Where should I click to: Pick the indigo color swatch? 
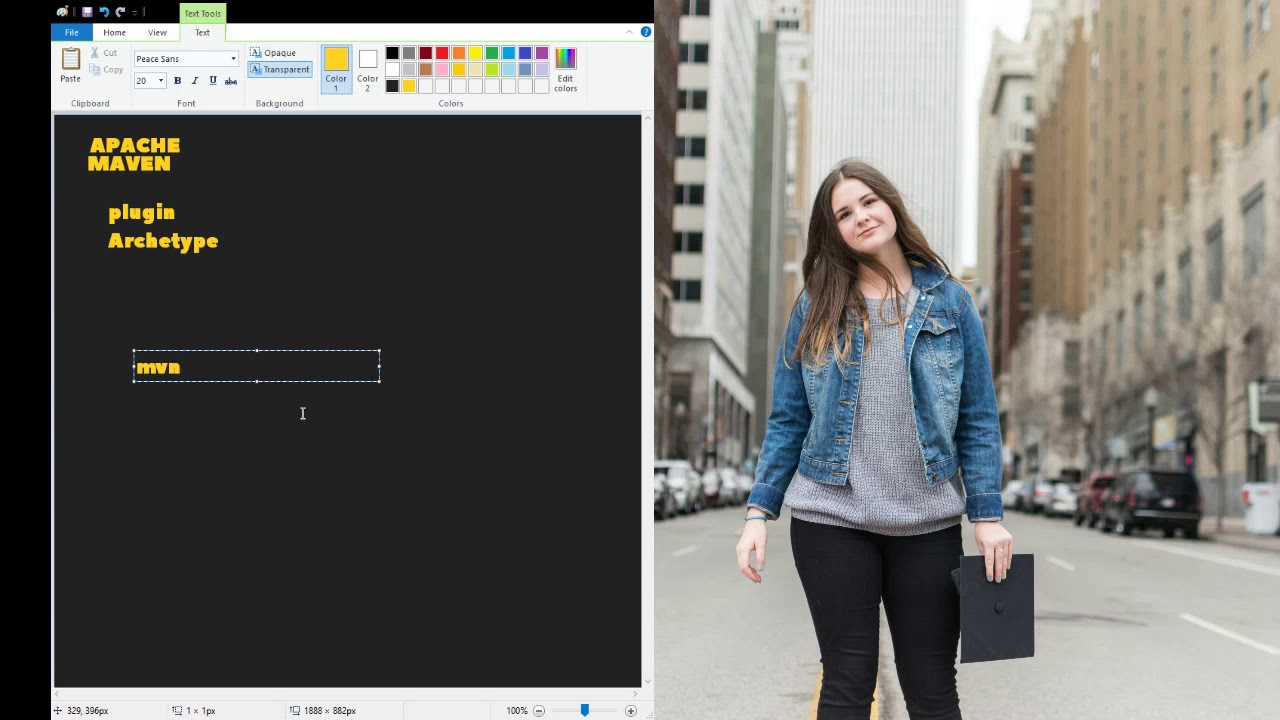[x=525, y=53]
